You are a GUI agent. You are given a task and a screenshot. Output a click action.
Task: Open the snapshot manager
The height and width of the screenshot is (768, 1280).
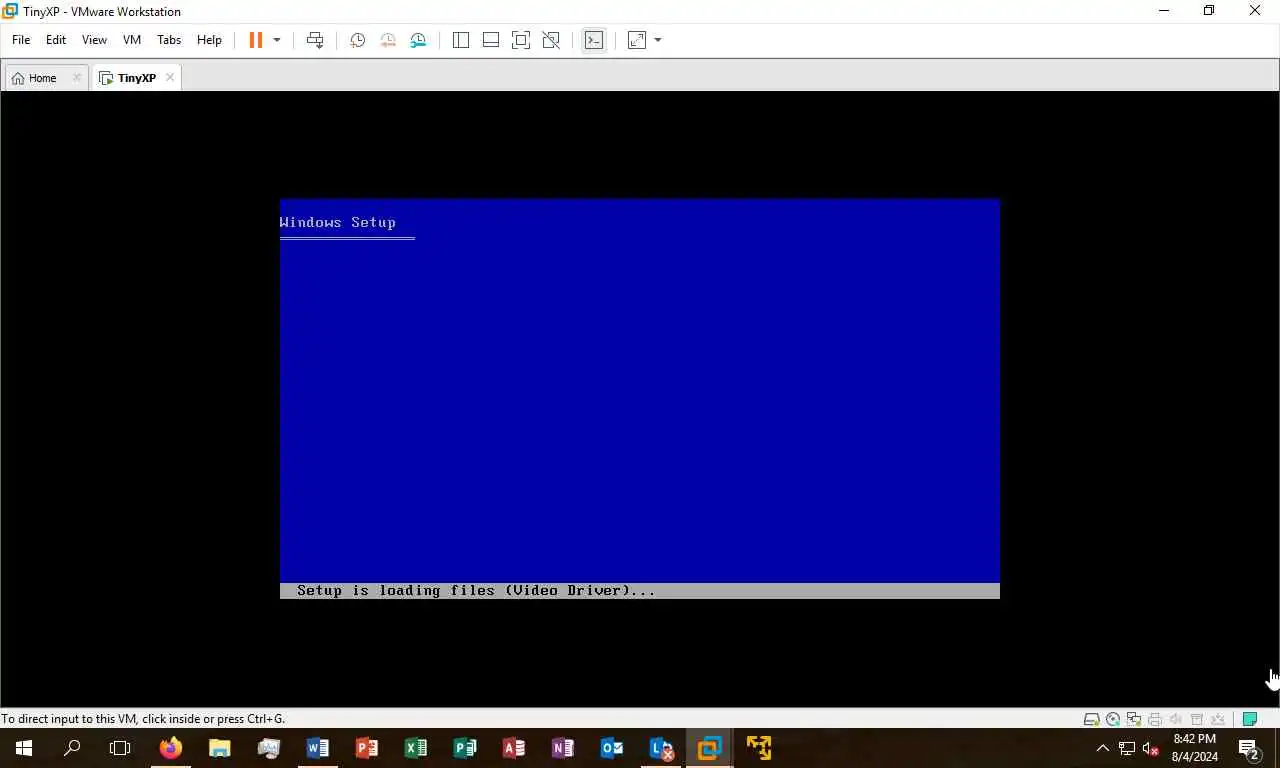pyautogui.click(x=418, y=40)
